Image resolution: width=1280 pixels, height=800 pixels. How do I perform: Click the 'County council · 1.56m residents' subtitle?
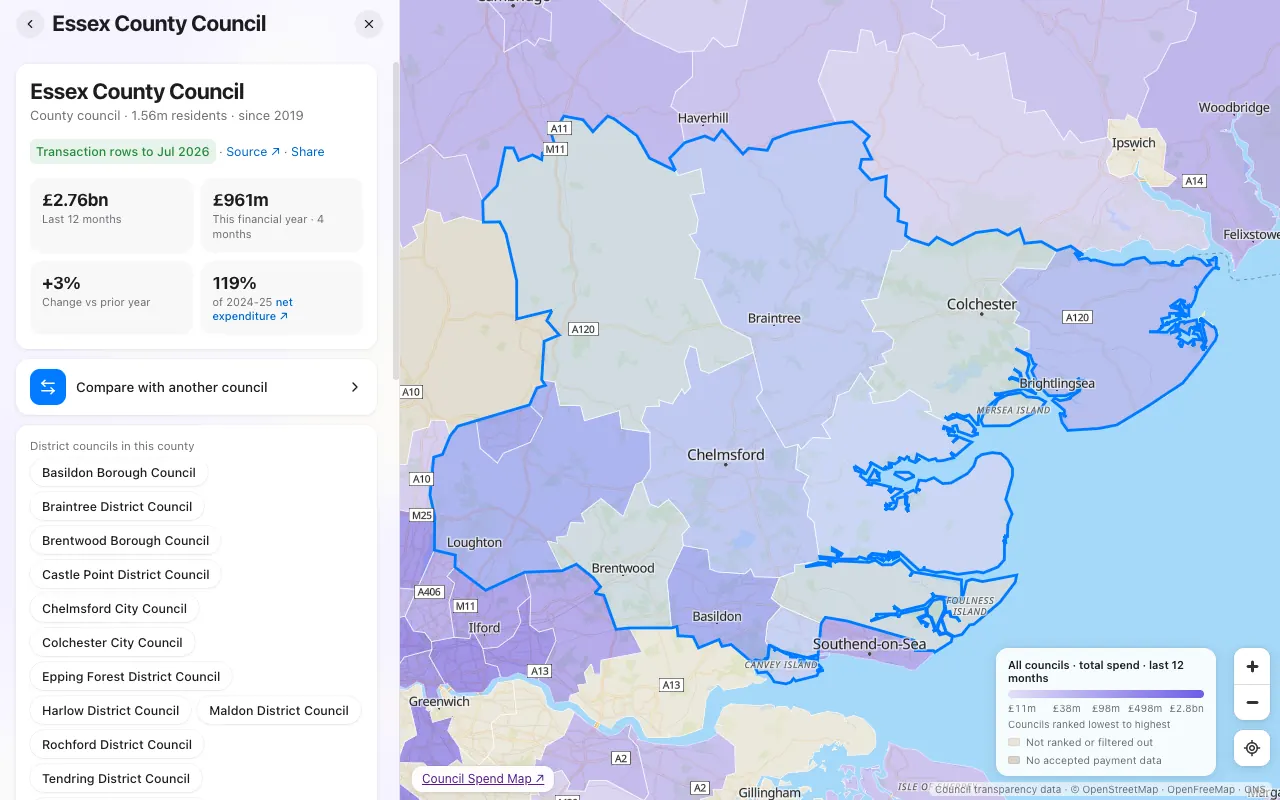[167, 115]
